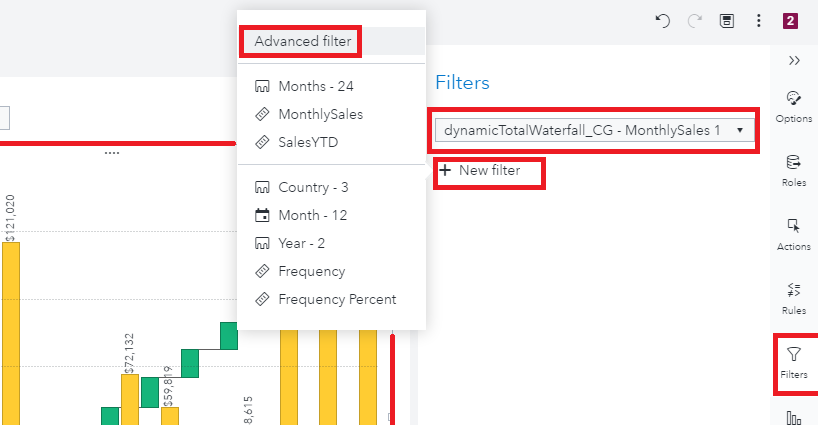Open the Actions pane icon
Screen dimensions: 818x425
(x=794, y=232)
